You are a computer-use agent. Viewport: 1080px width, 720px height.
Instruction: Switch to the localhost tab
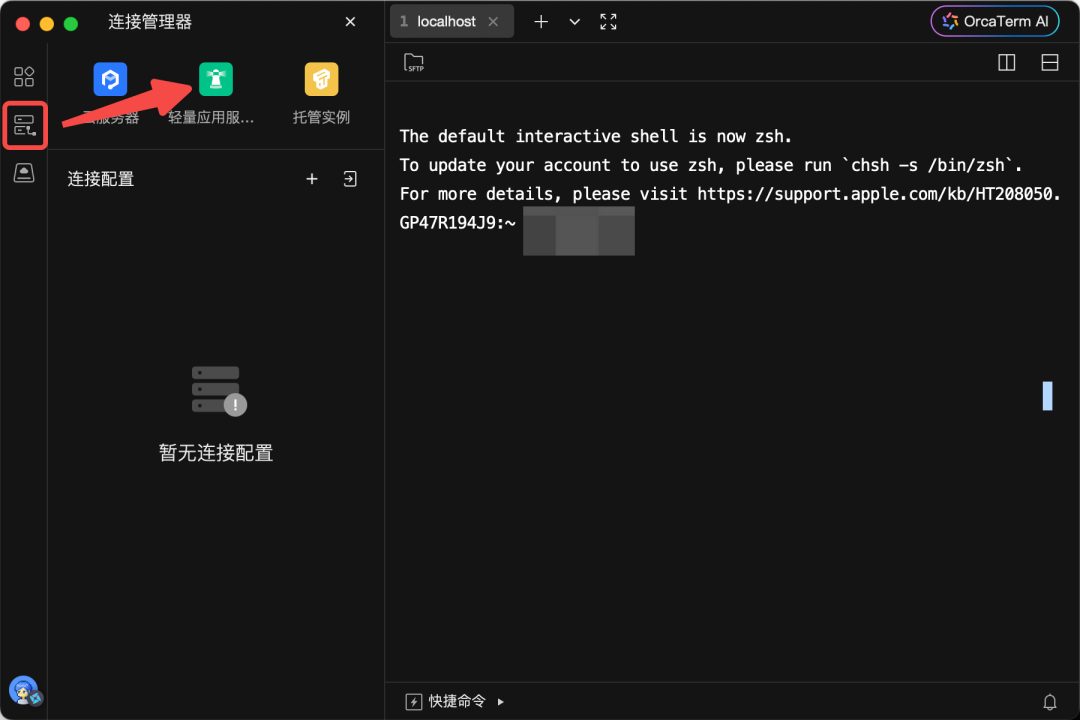tap(445, 20)
